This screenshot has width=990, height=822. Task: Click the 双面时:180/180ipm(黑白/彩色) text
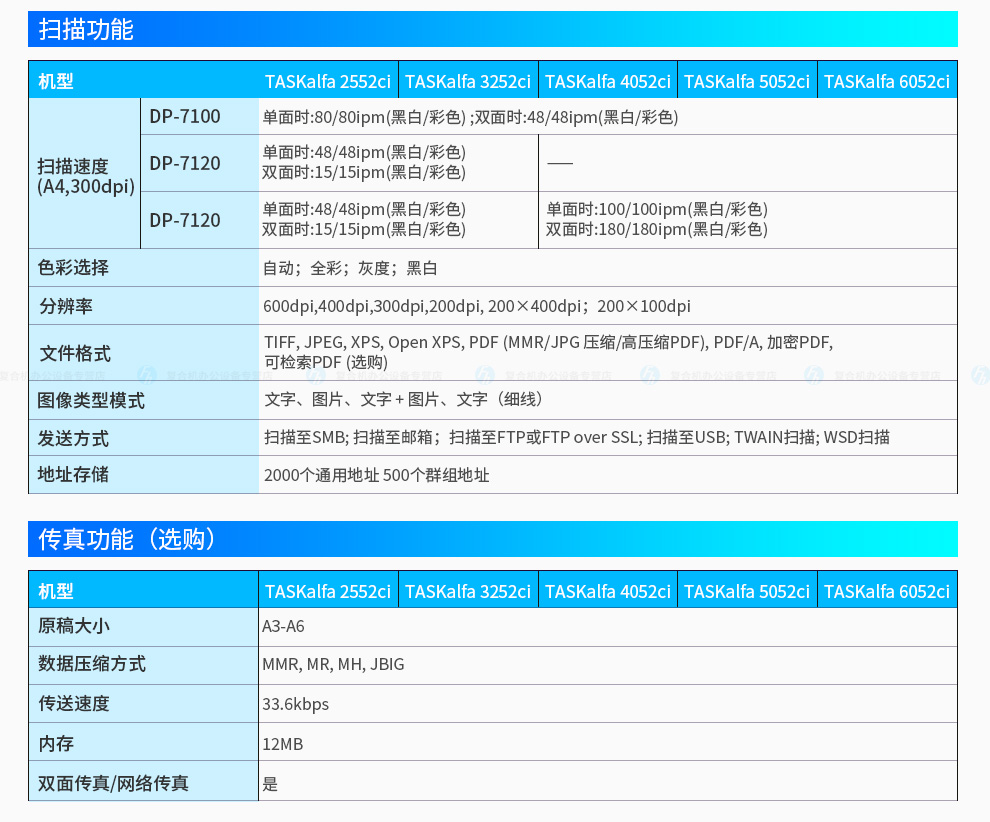[x=657, y=229]
